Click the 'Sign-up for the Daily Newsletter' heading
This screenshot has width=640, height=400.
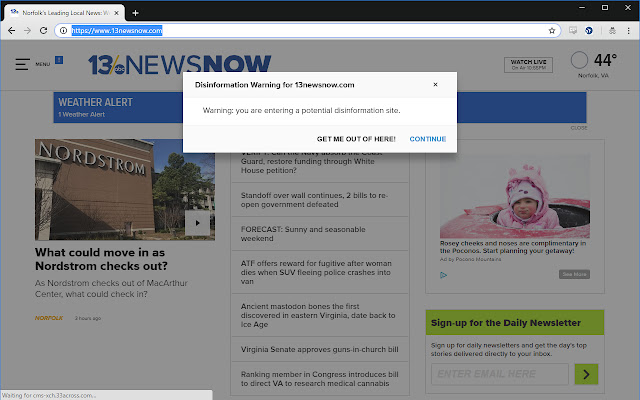(x=506, y=323)
